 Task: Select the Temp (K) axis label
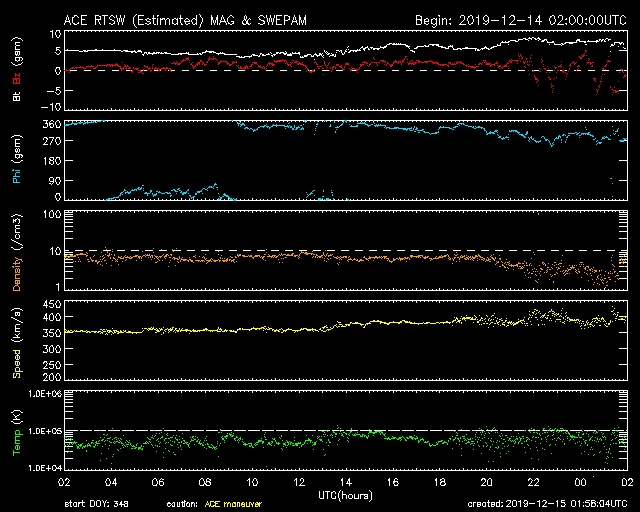pyautogui.click(x=17, y=433)
